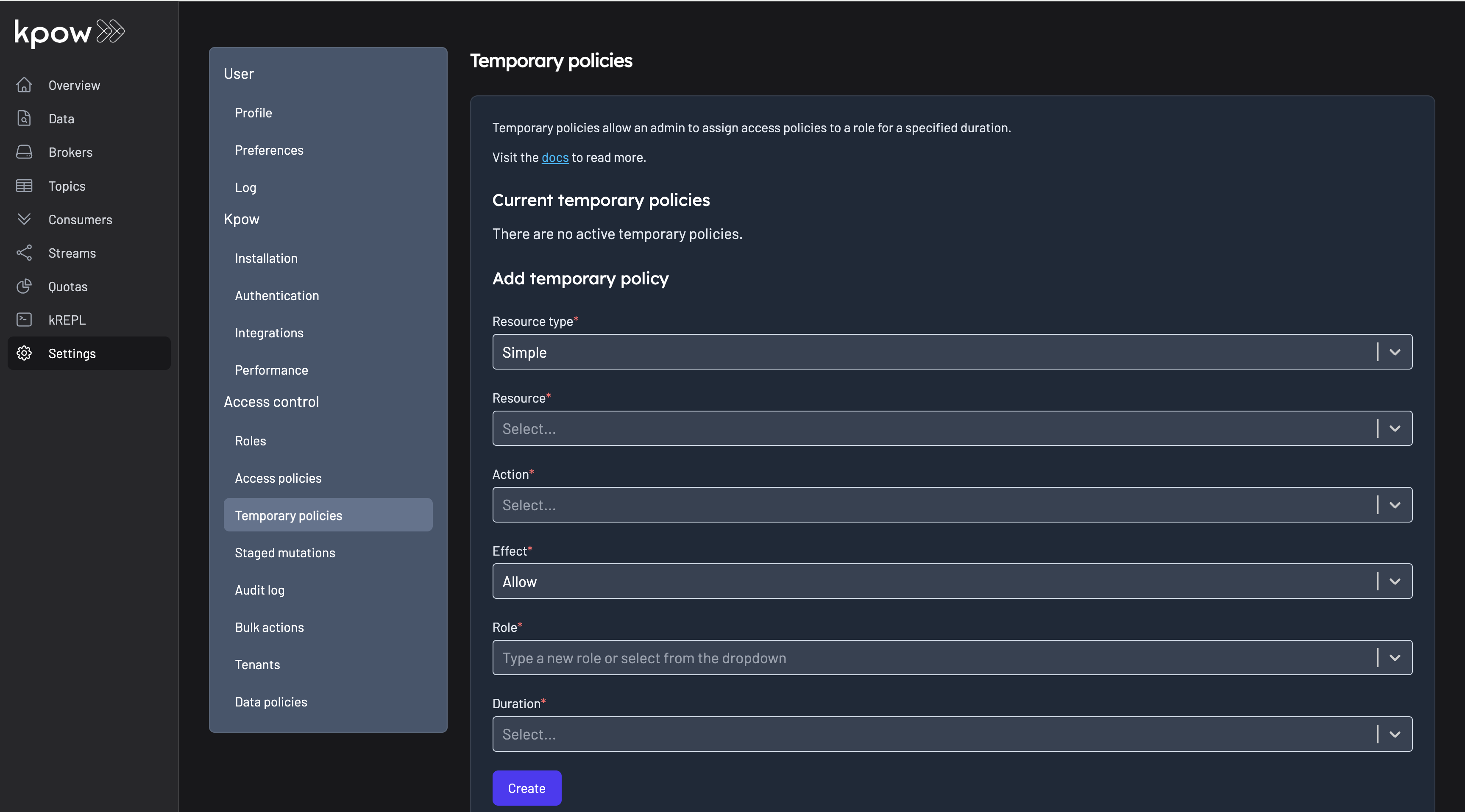Click the Overview home icon
The width and height of the screenshot is (1465, 812).
tap(24, 85)
